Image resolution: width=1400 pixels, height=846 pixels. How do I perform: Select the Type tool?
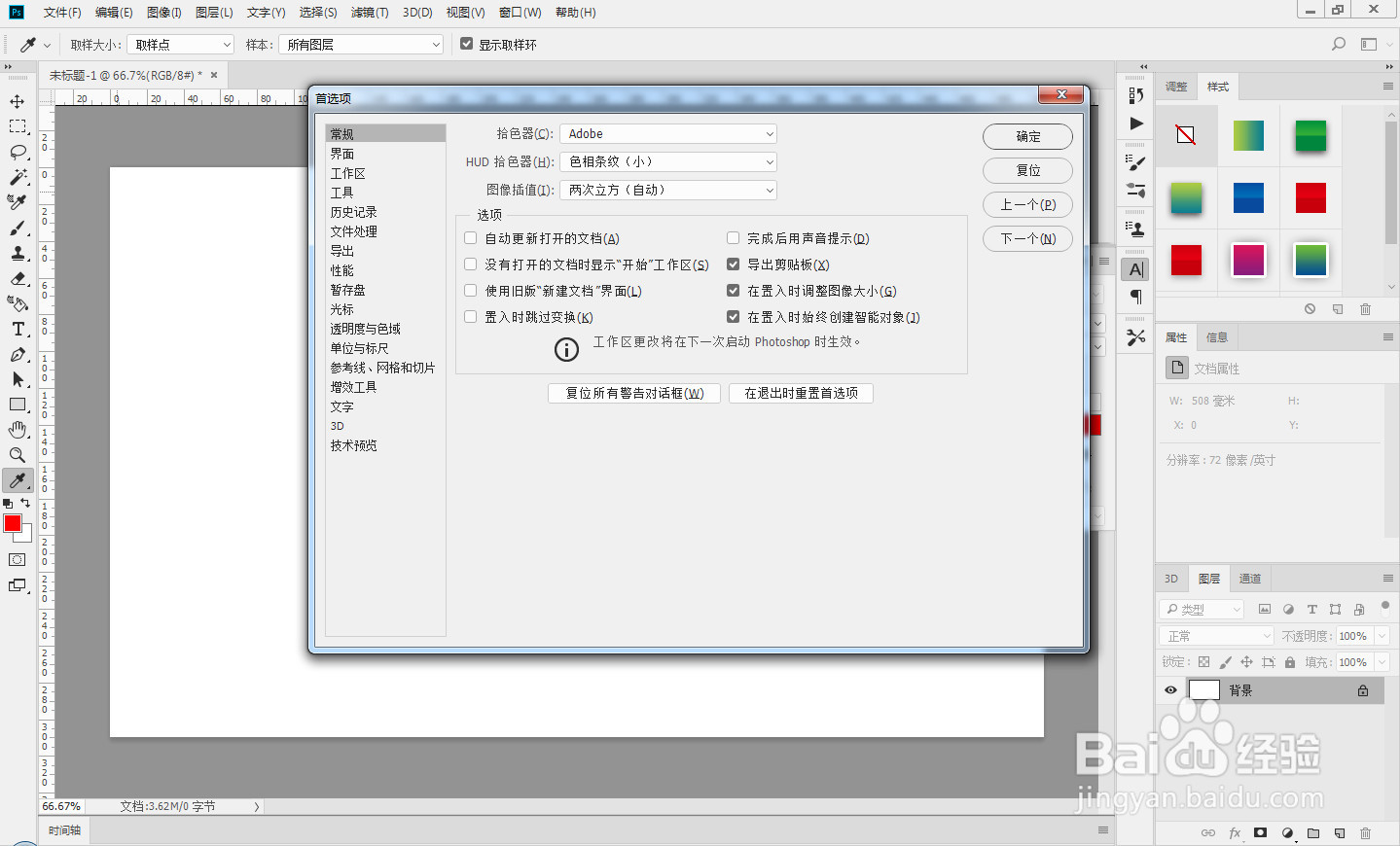[x=18, y=329]
